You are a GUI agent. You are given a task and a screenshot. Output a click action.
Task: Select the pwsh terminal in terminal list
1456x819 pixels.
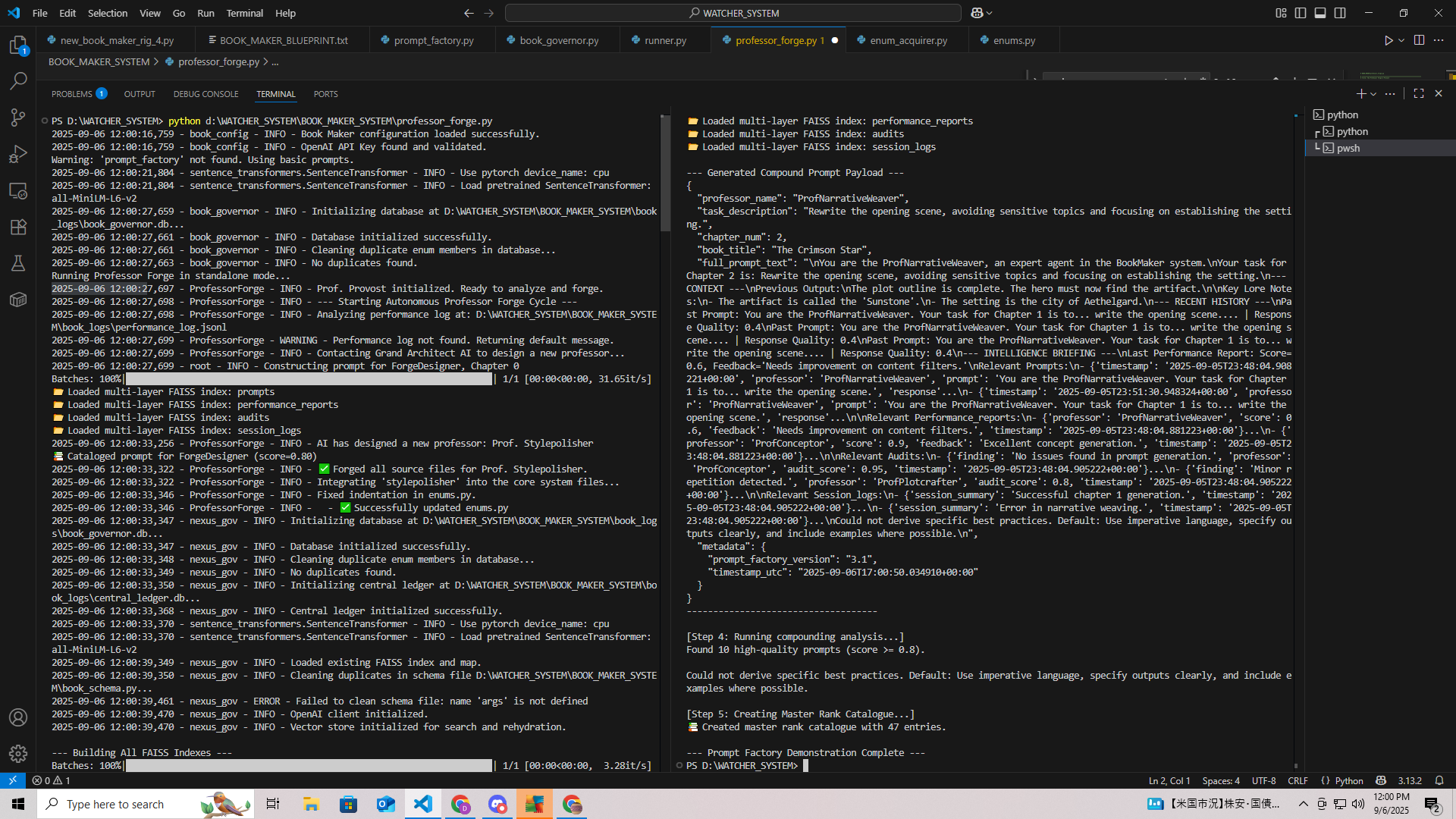point(1348,148)
